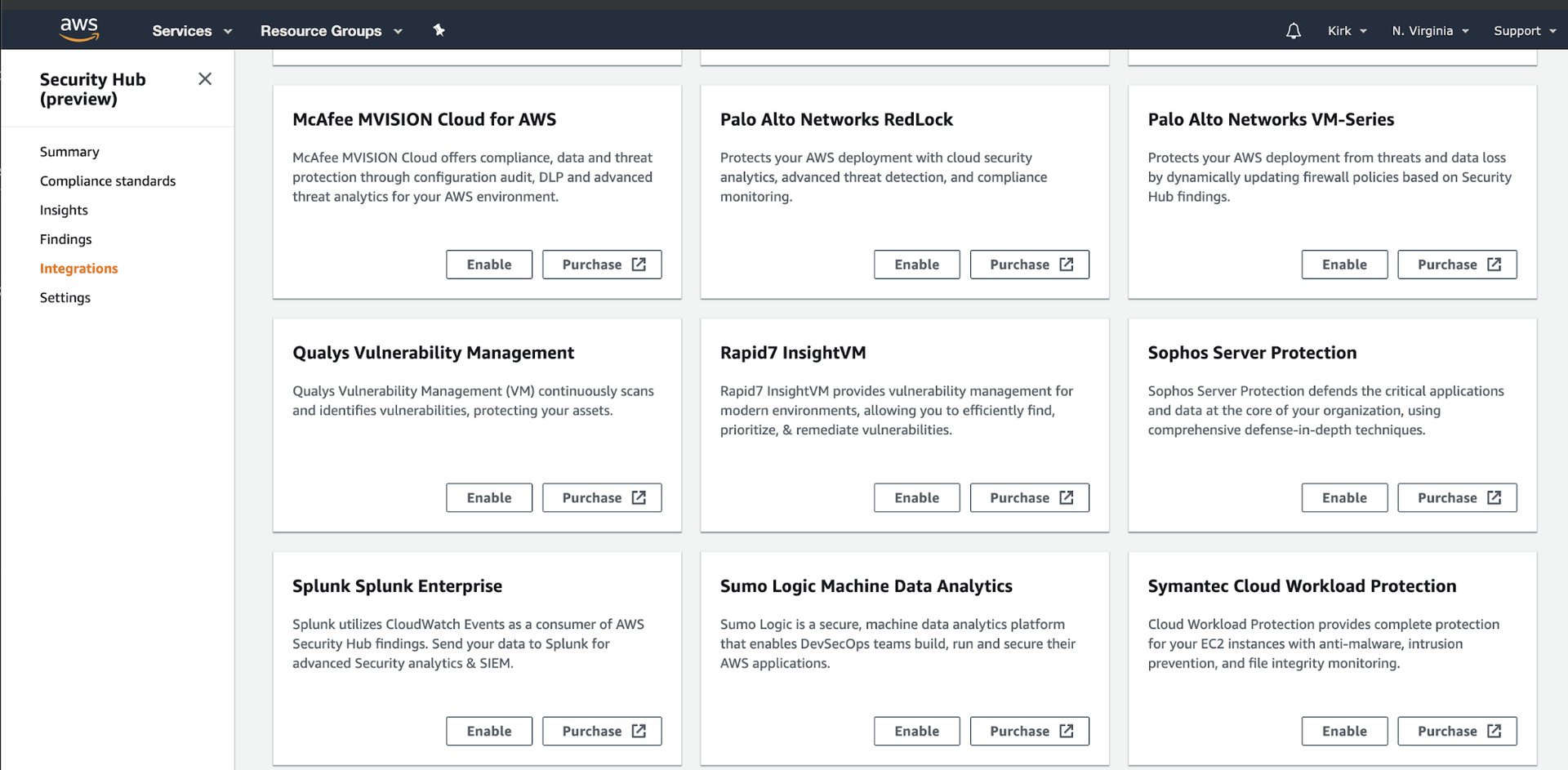Viewport: 1568px width, 770px height.
Task: Open the Support menu
Action: tap(1524, 31)
